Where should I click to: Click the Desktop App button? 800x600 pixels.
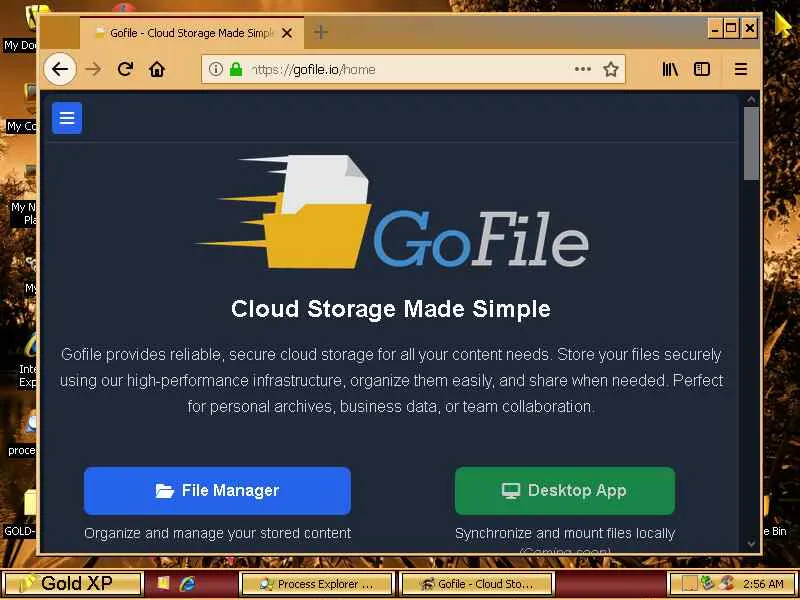[x=565, y=490]
